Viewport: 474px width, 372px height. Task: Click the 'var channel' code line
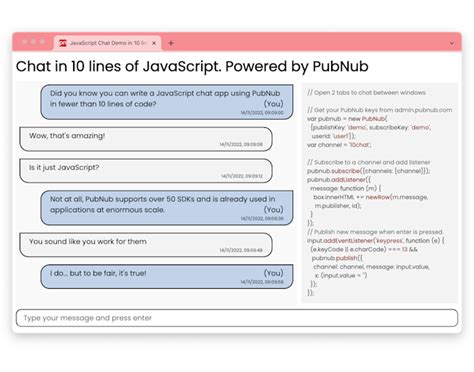339,145
